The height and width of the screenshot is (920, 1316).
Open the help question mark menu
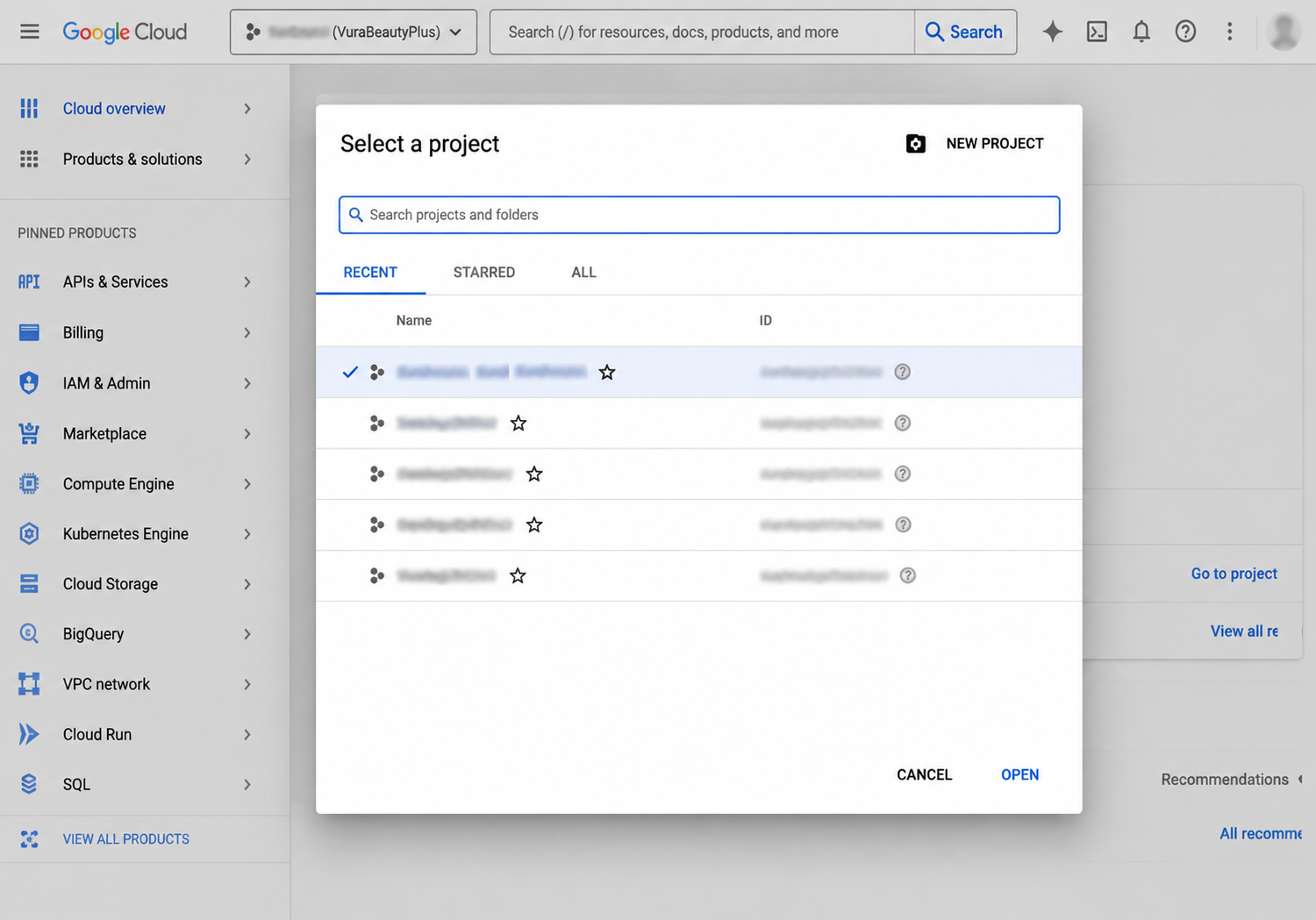click(x=1185, y=32)
